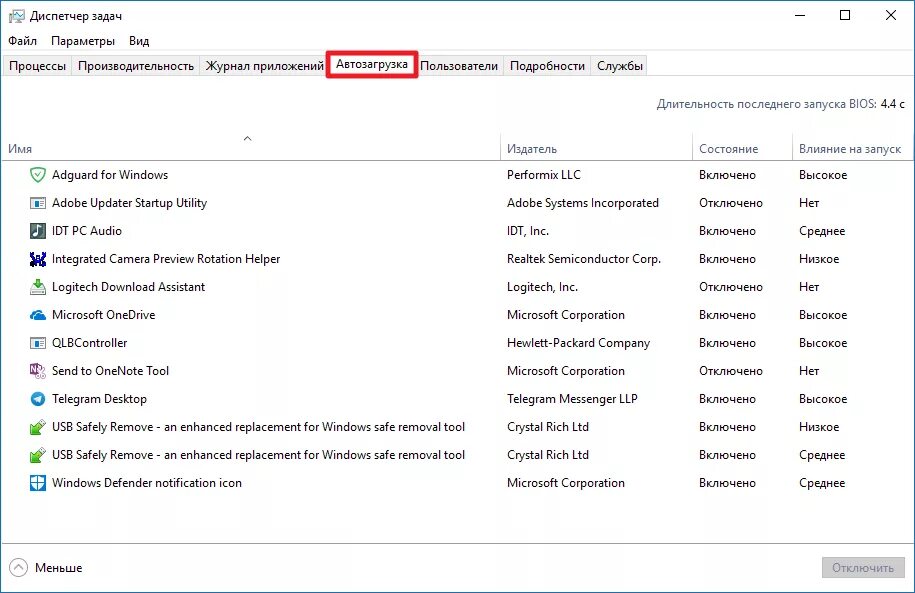The width and height of the screenshot is (915, 593).
Task: Click the Send to OneNote Tool icon
Action: [x=38, y=371]
